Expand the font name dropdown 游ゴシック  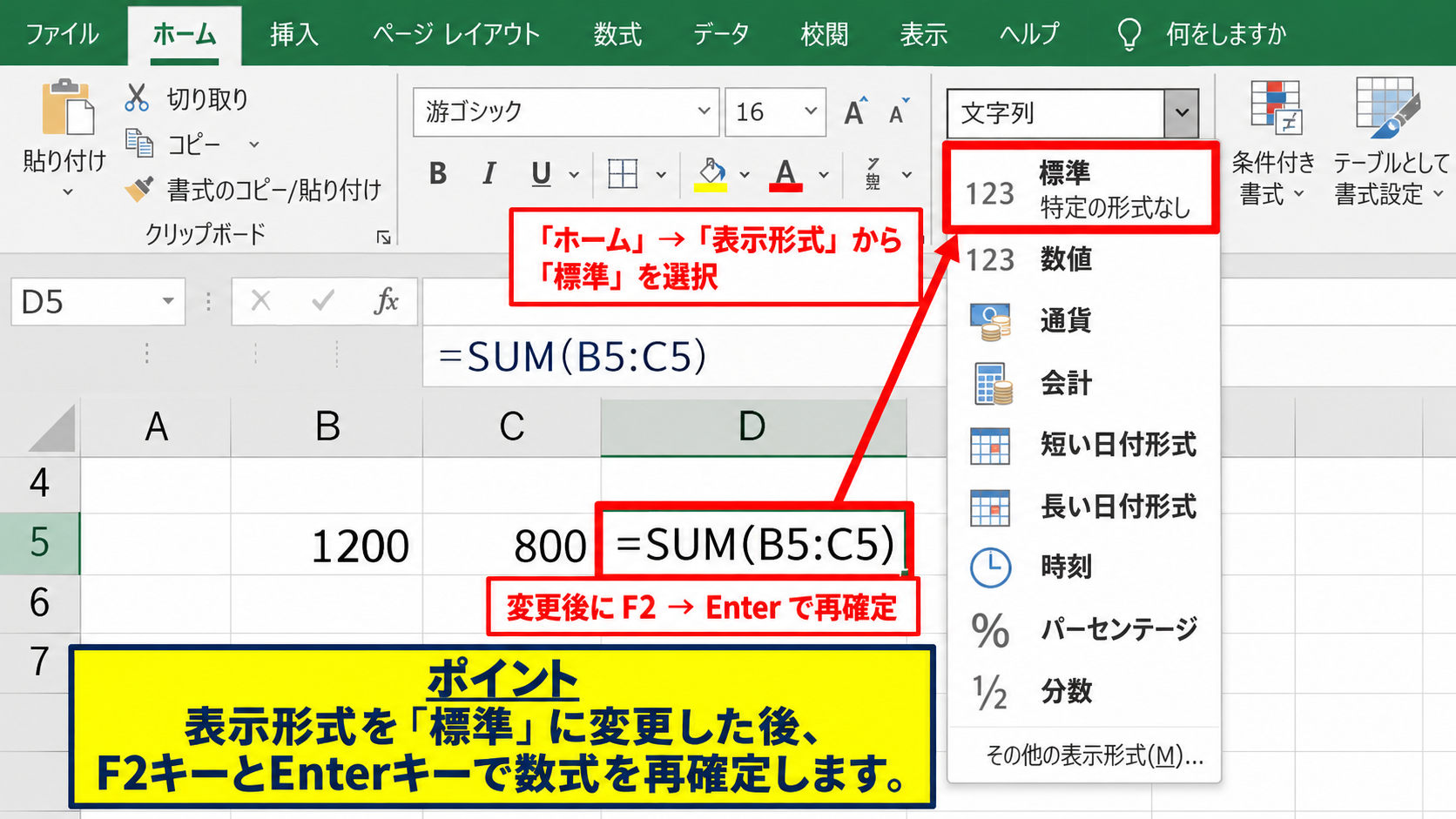pos(704,111)
